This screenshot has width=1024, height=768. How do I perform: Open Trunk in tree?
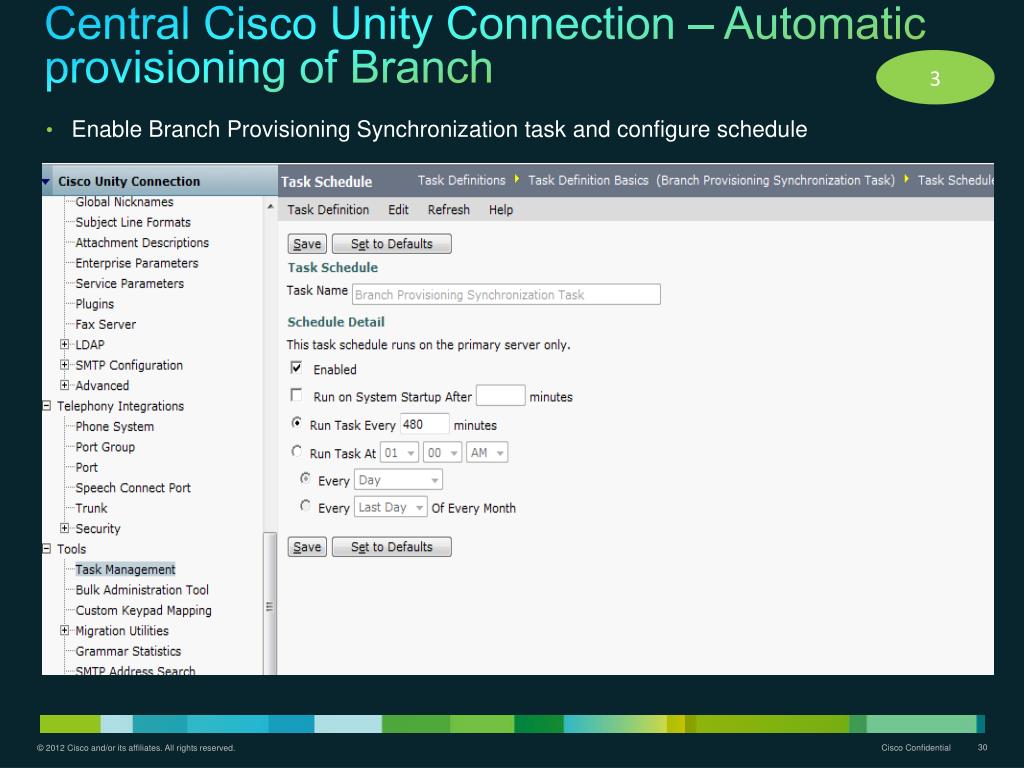click(x=91, y=507)
